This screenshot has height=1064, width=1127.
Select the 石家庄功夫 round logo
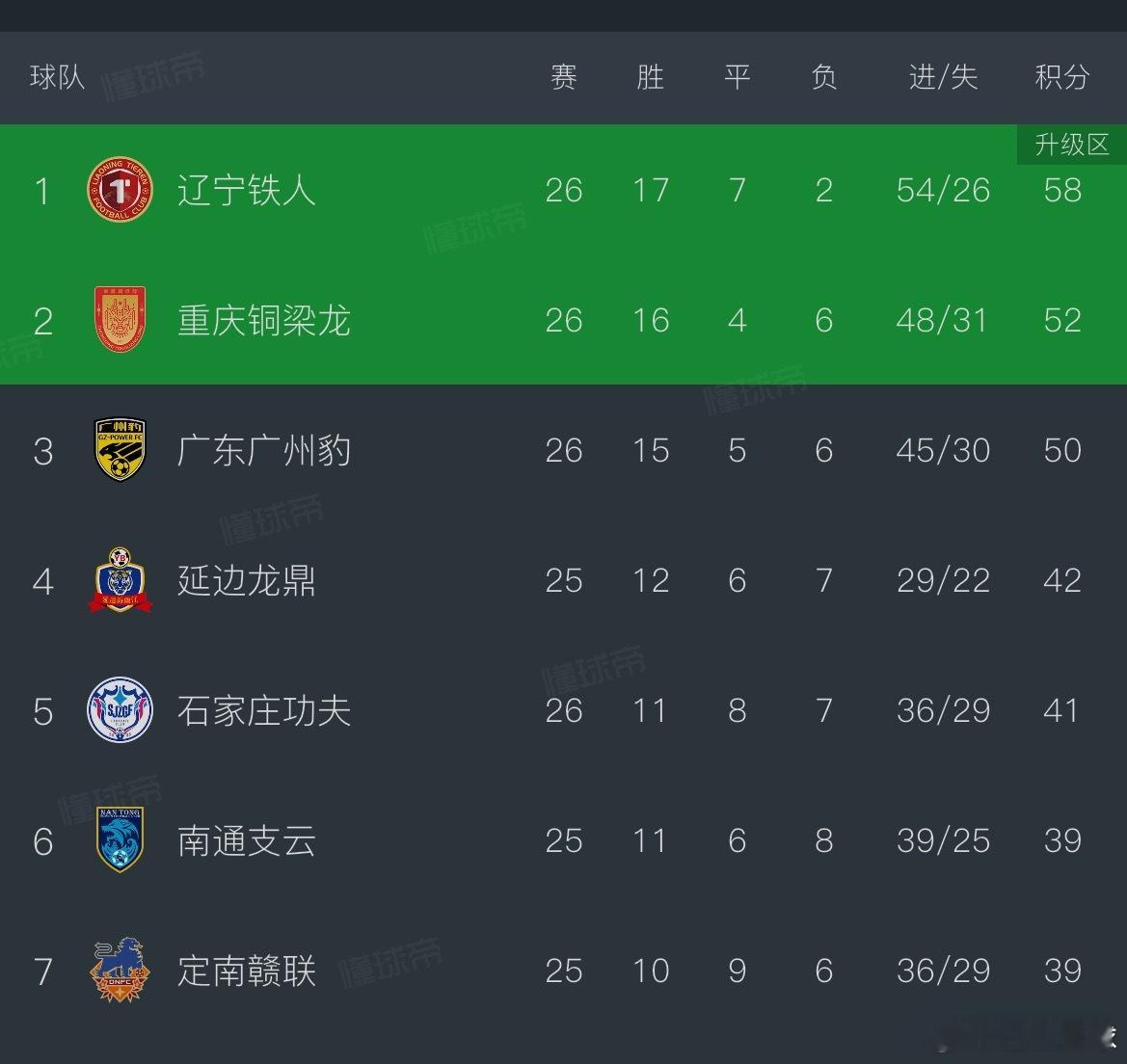click(x=120, y=710)
